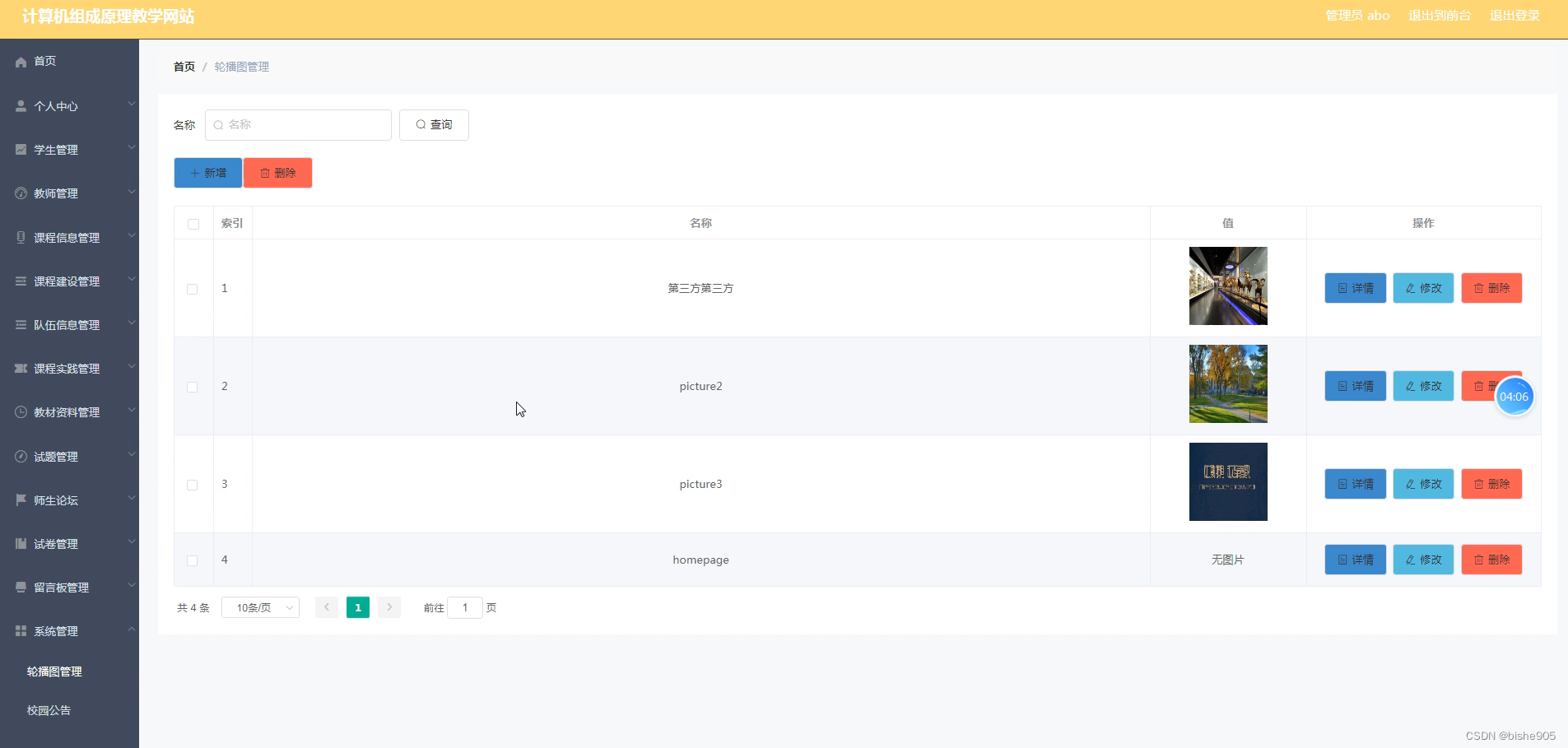This screenshot has width=1568, height=748.
Task: Select the 系统管理 grid icon
Action: pos(19,630)
